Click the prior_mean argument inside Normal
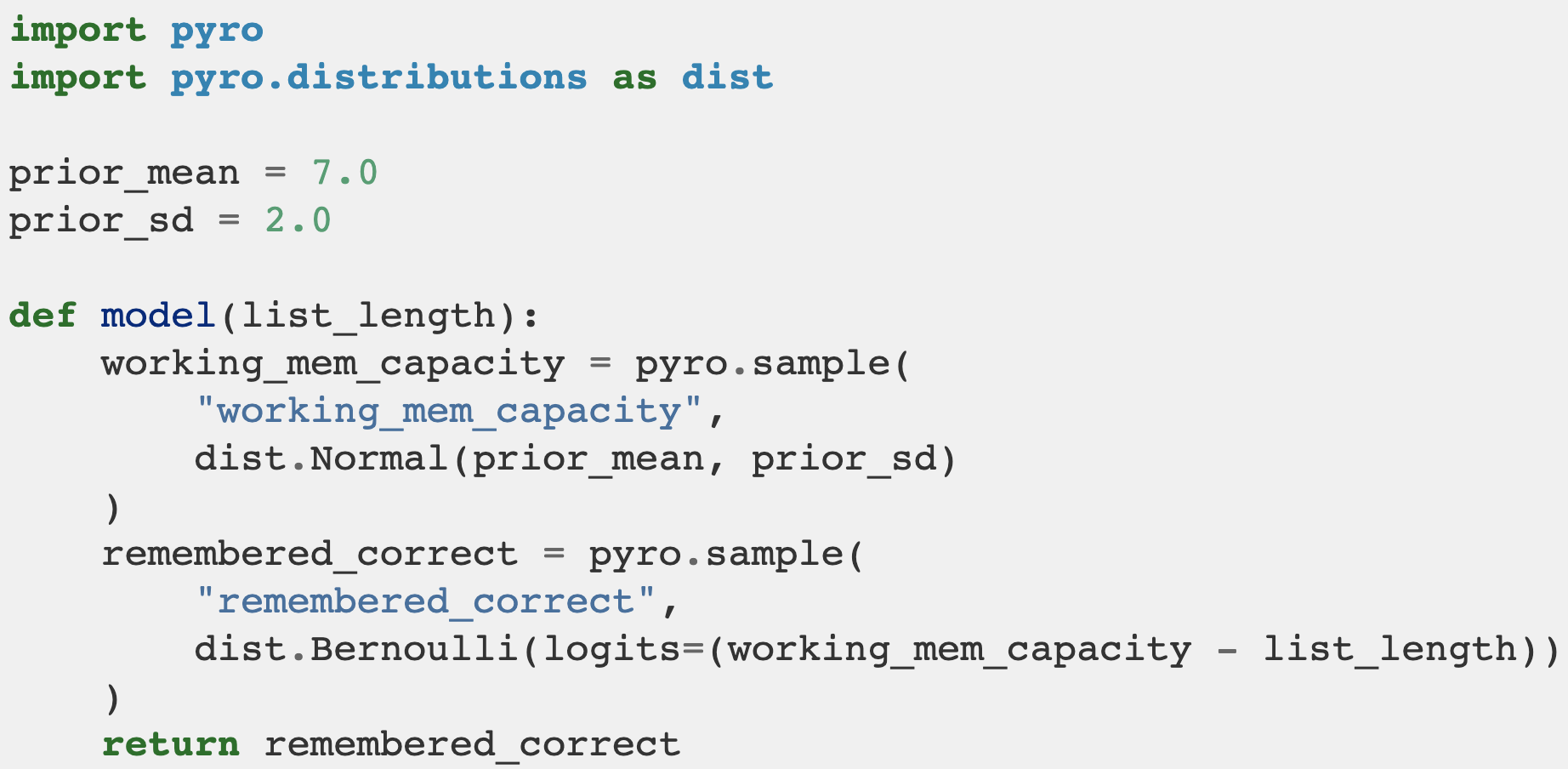 click(x=588, y=459)
